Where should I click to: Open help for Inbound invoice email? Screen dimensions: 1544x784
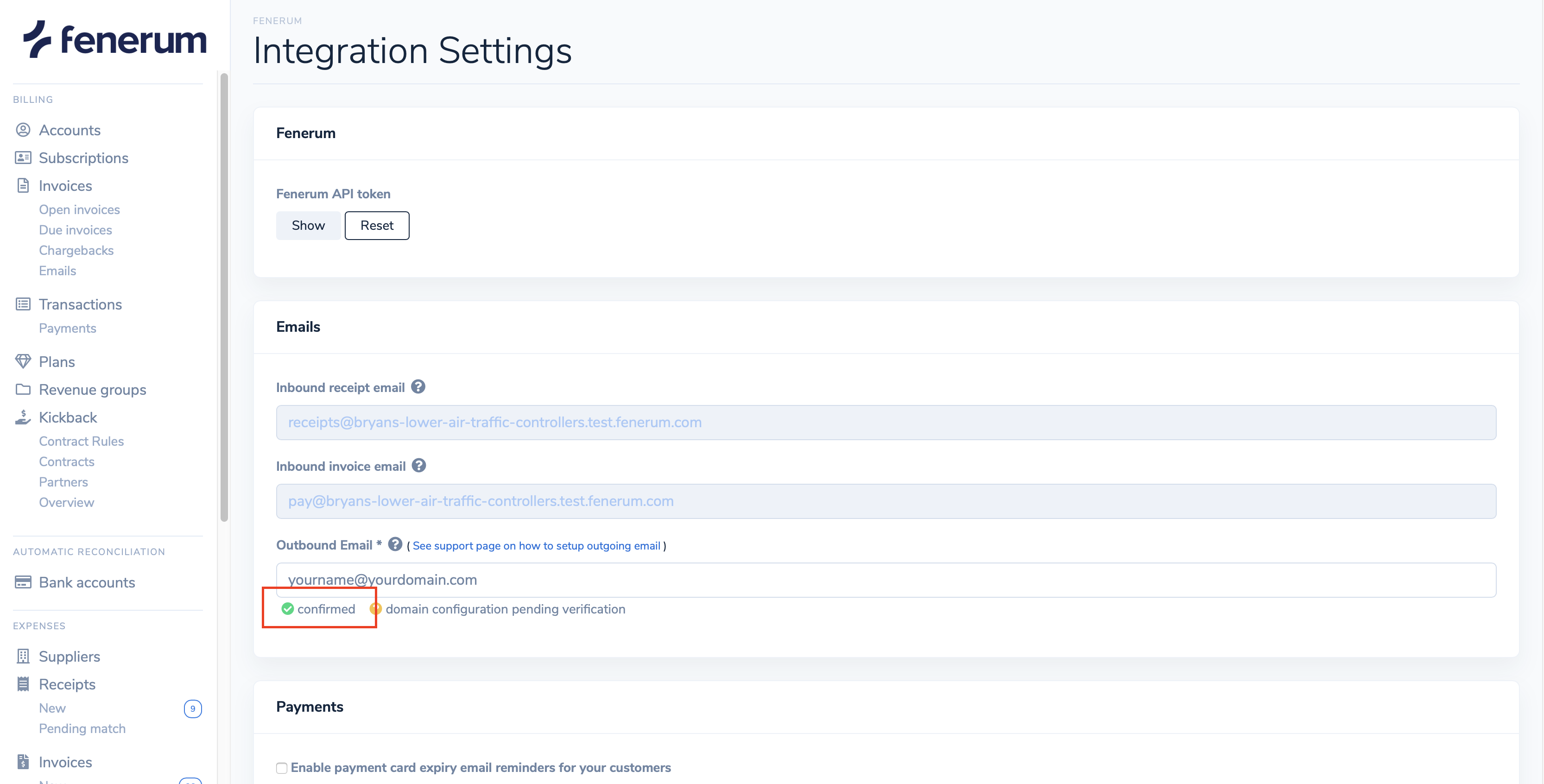[x=419, y=465]
